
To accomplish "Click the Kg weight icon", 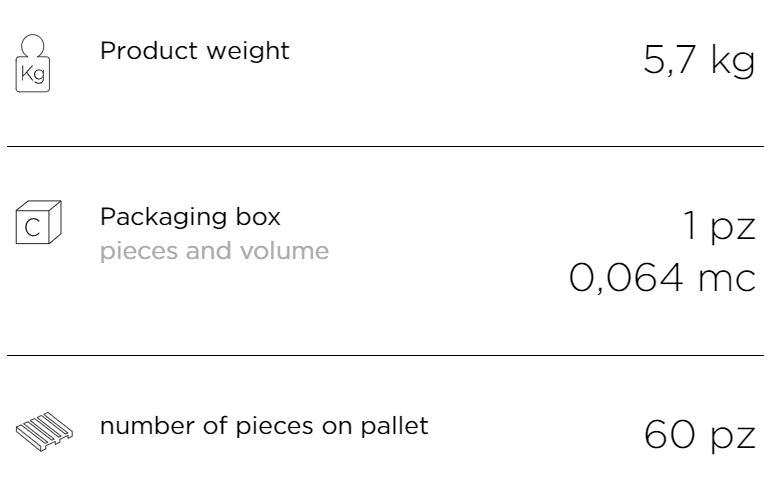I will click(x=33, y=63).
